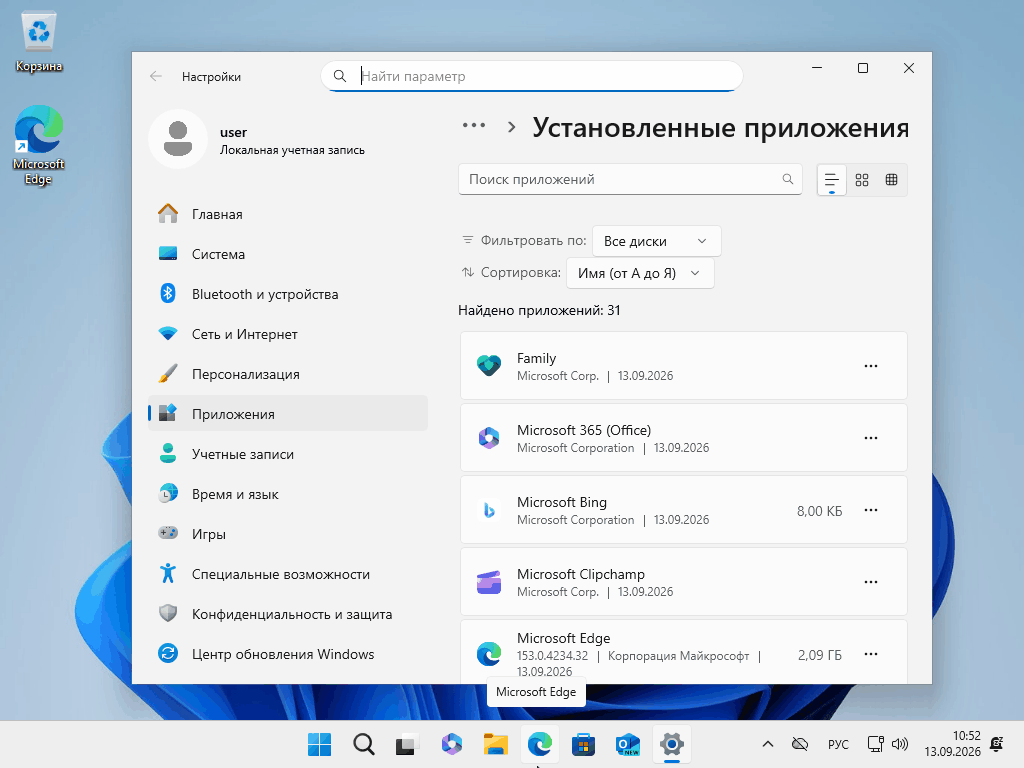Open Сеть и Интернет section
Viewport: 1024px width, 768px height.
(287, 334)
